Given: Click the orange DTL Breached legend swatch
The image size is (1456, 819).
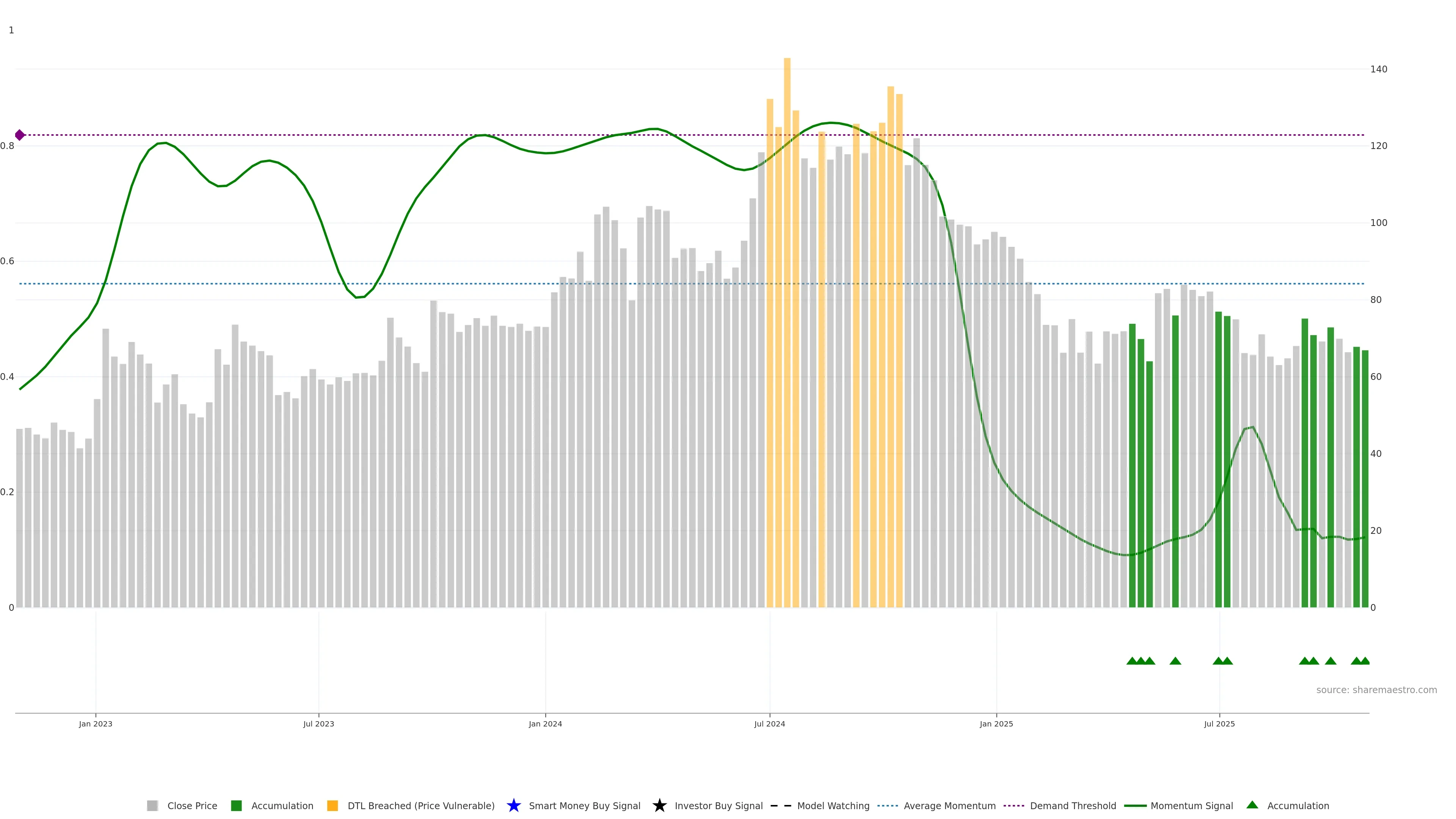Looking at the screenshot, I should 333,805.
